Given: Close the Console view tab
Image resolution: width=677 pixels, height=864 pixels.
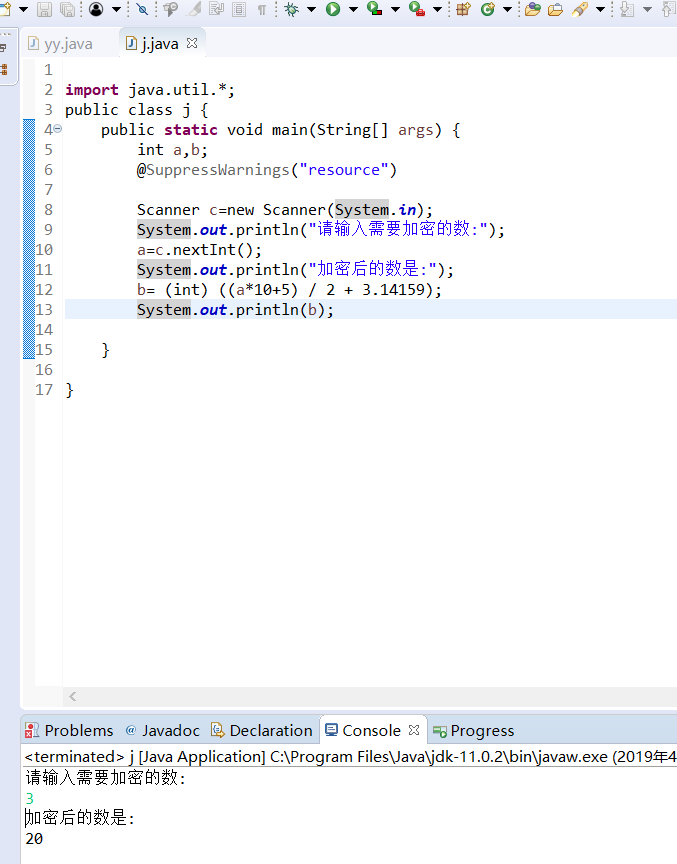Looking at the screenshot, I should click(414, 730).
